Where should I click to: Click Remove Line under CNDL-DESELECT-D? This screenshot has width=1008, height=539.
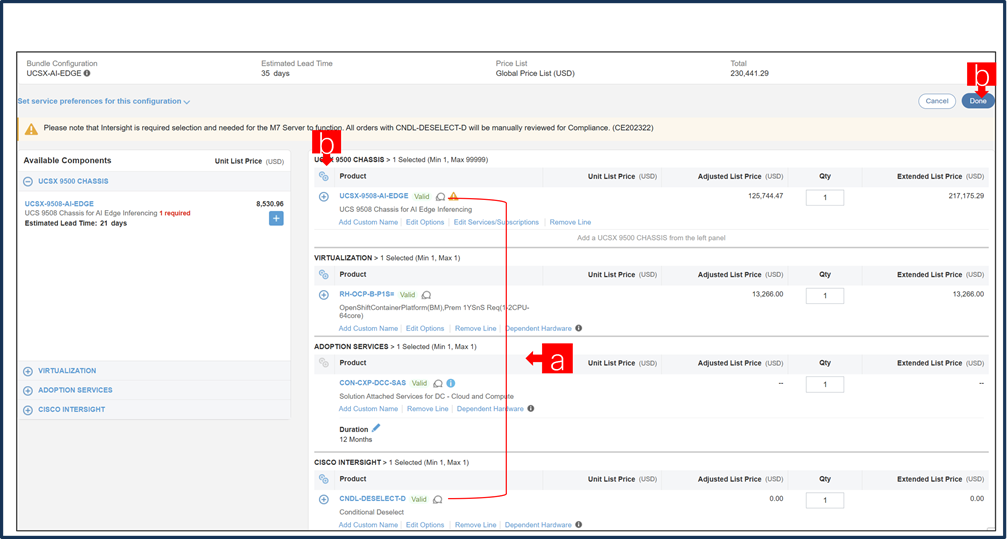pyautogui.click(x=476, y=525)
